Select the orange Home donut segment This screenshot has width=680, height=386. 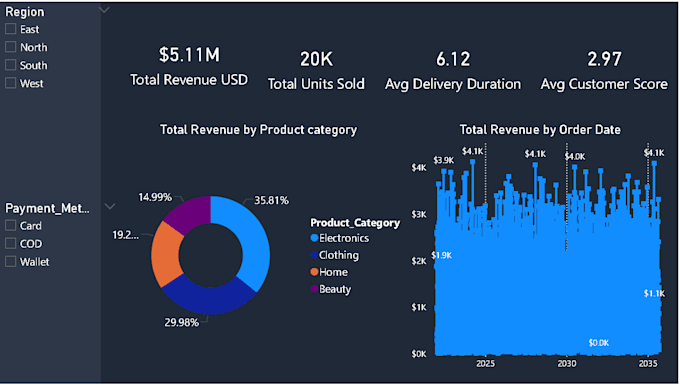tap(167, 254)
